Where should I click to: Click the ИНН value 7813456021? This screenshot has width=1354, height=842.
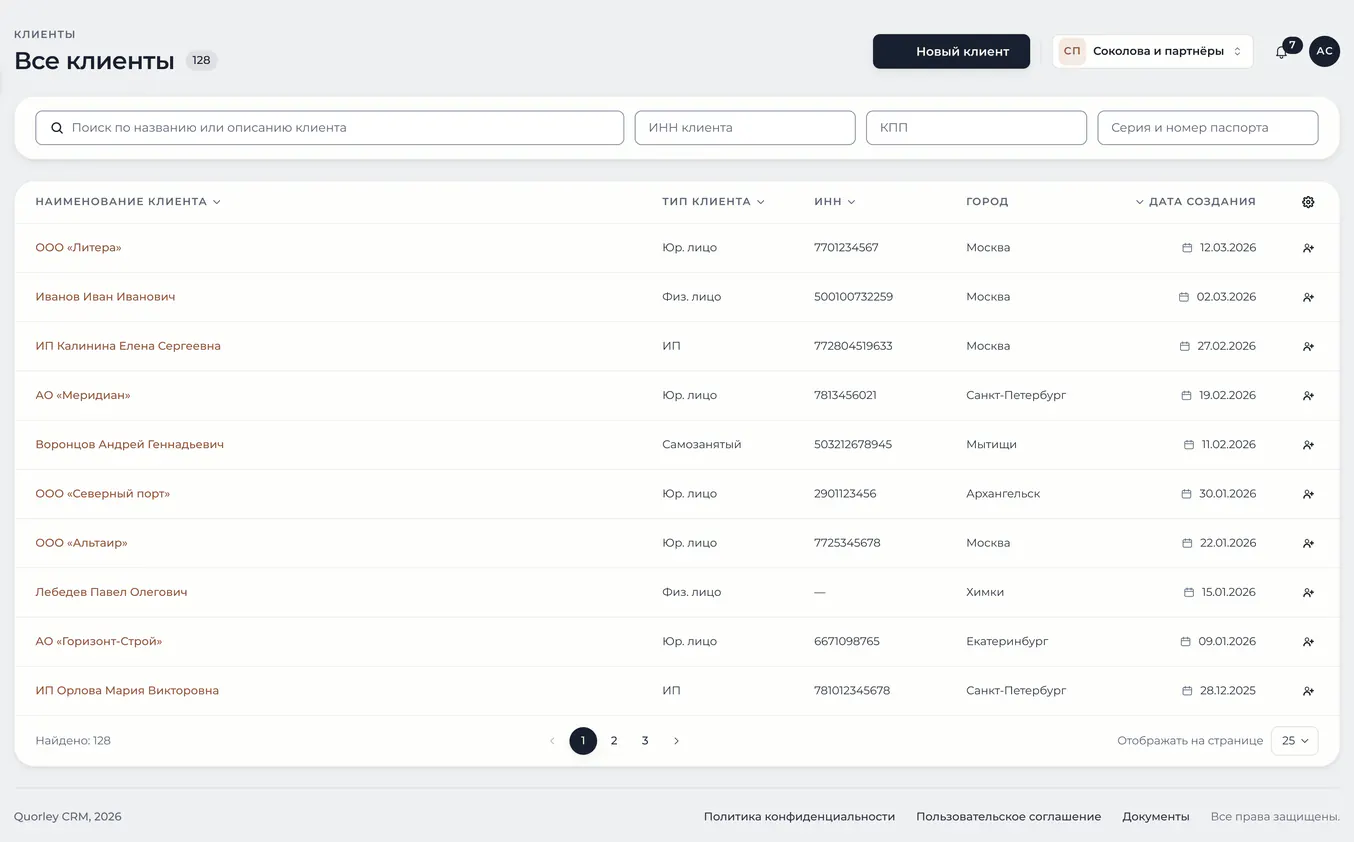[845, 395]
